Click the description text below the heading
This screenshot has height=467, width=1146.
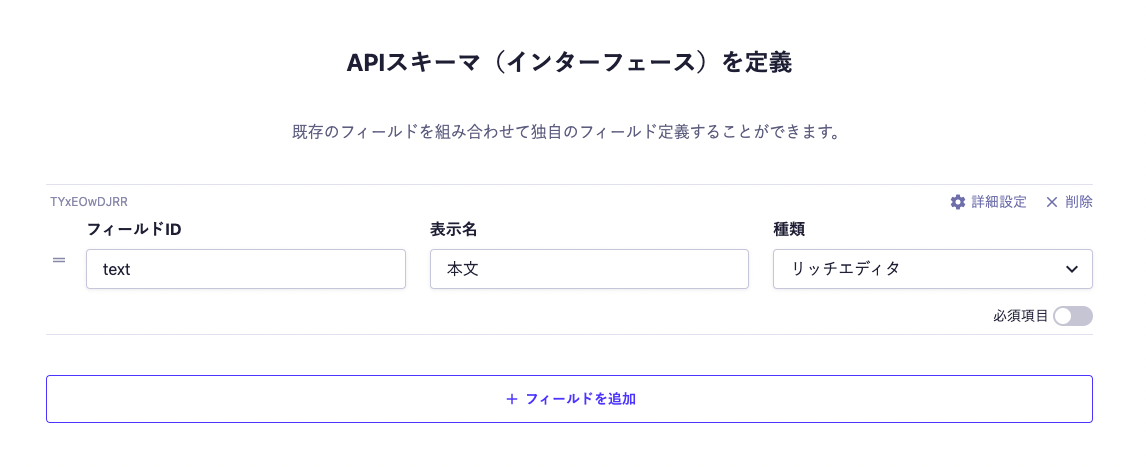click(564, 132)
